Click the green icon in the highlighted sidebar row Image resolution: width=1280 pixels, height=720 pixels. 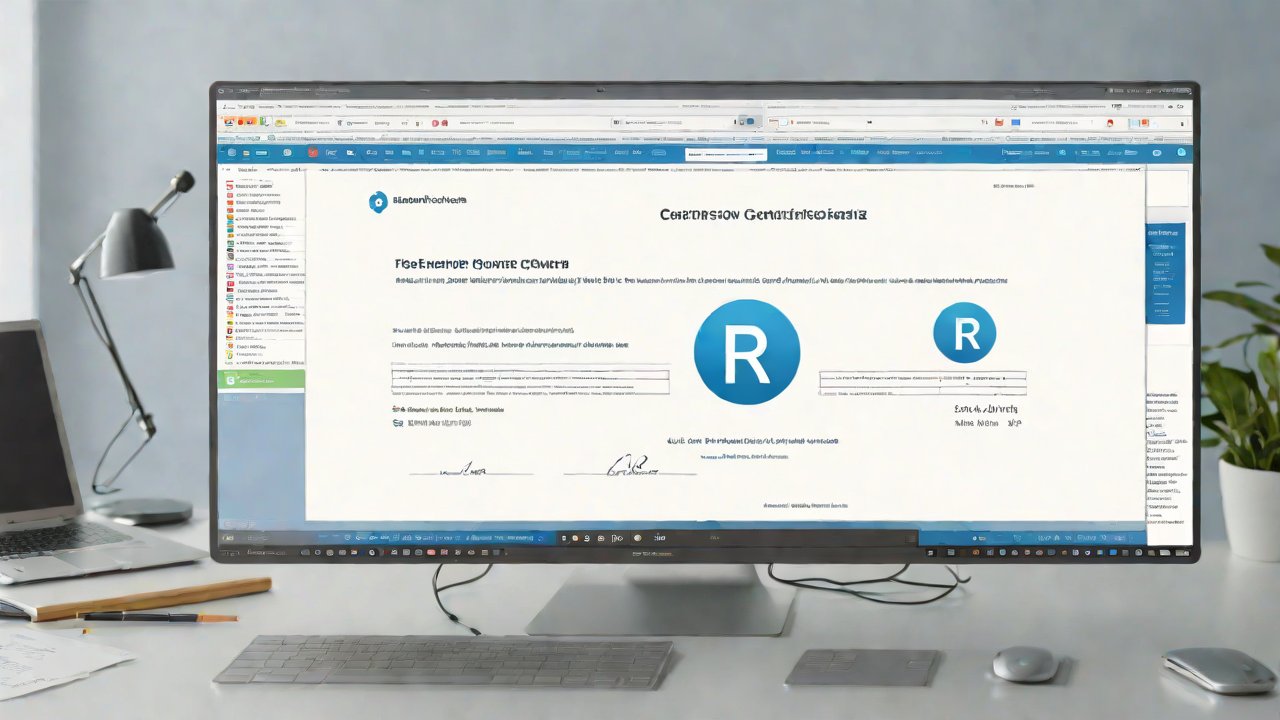point(229,380)
